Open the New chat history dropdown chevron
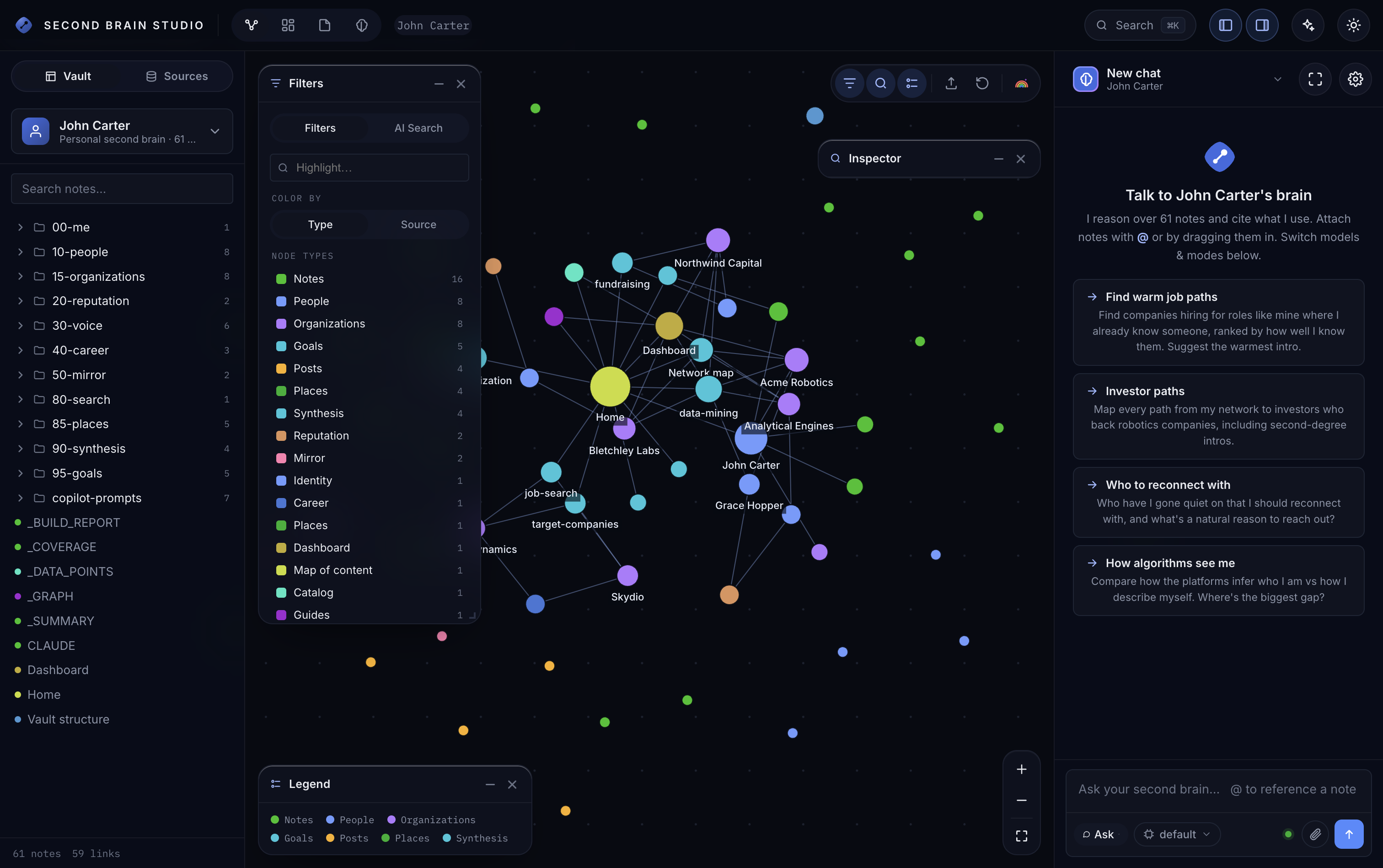 click(x=1277, y=79)
